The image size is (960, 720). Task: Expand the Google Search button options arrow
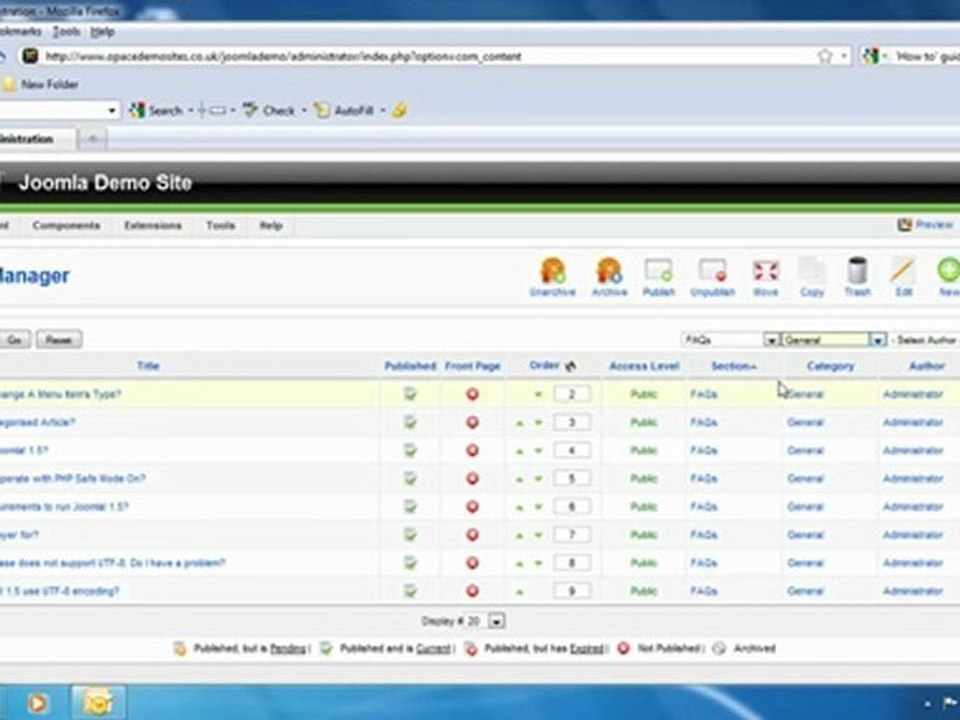pos(190,111)
